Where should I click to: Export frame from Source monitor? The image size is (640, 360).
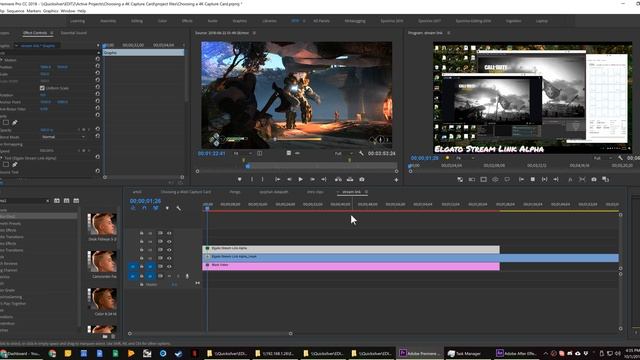click(x=362, y=179)
